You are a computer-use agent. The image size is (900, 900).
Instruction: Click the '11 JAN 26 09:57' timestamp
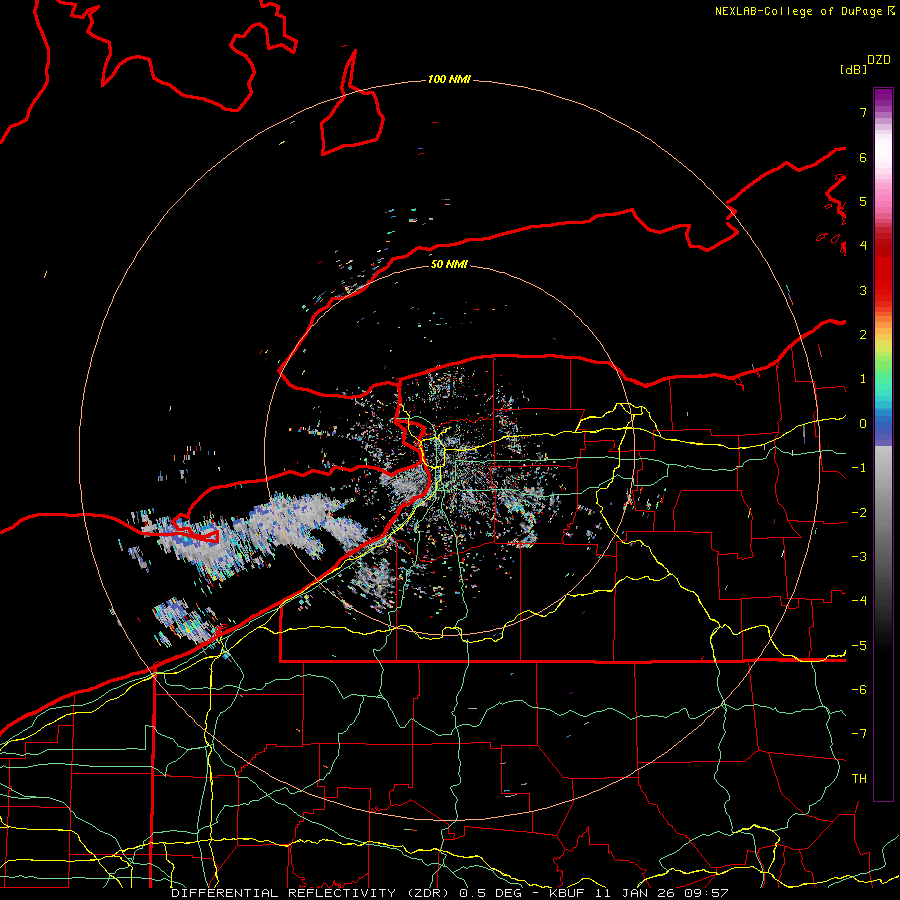(662, 893)
